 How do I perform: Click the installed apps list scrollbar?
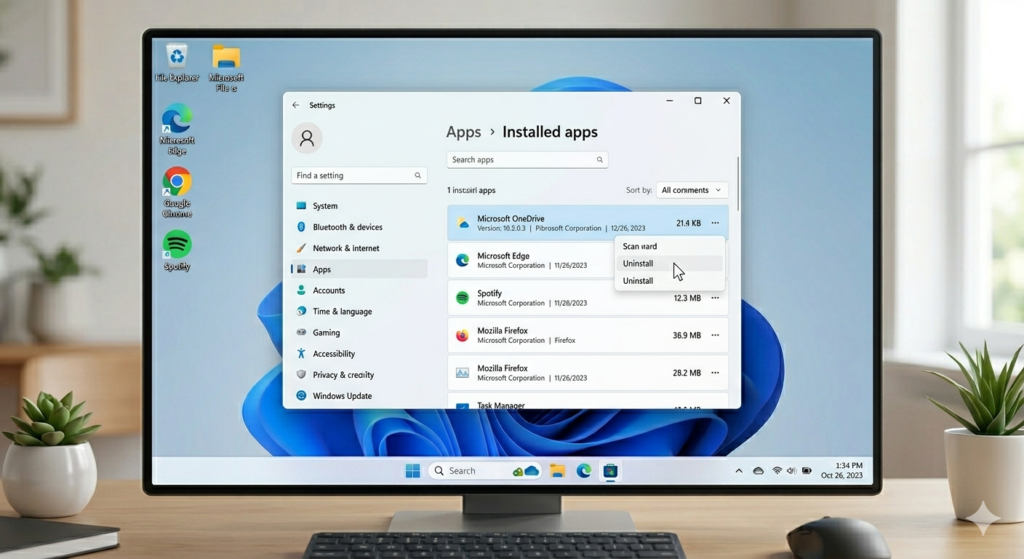pyautogui.click(x=738, y=184)
